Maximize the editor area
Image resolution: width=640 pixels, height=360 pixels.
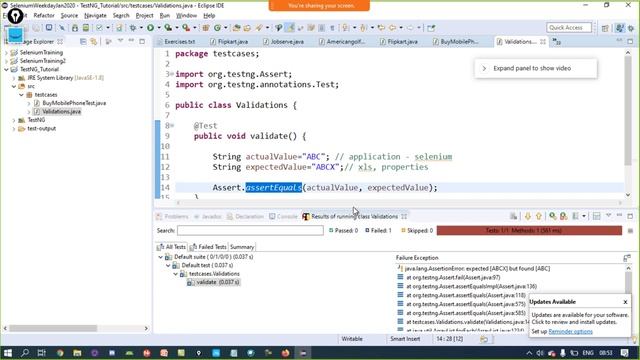pos(630,41)
